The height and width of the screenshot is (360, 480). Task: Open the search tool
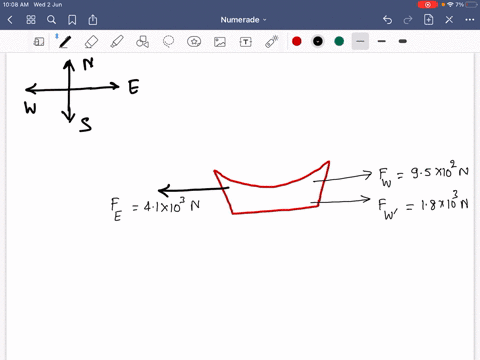[51, 20]
